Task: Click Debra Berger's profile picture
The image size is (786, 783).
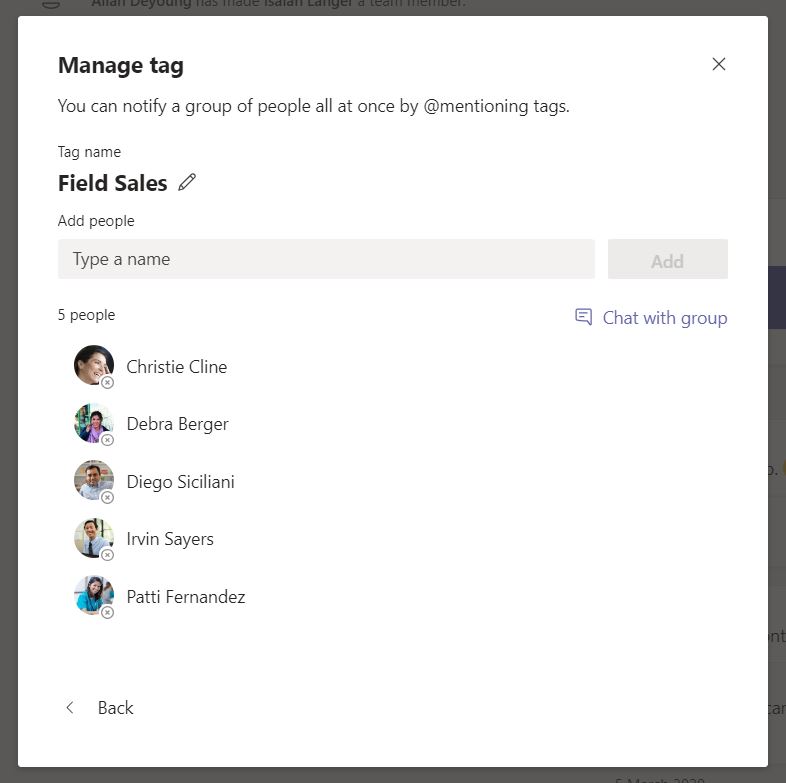Action: point(92,422)
